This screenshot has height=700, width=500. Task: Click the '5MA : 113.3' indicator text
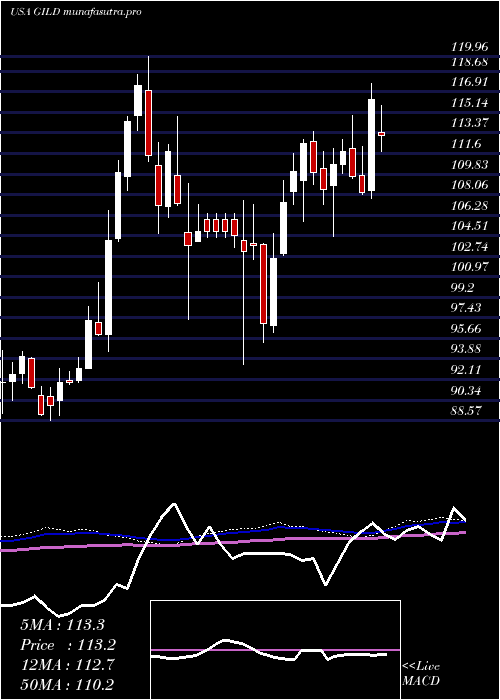click(x=62, y=625)
